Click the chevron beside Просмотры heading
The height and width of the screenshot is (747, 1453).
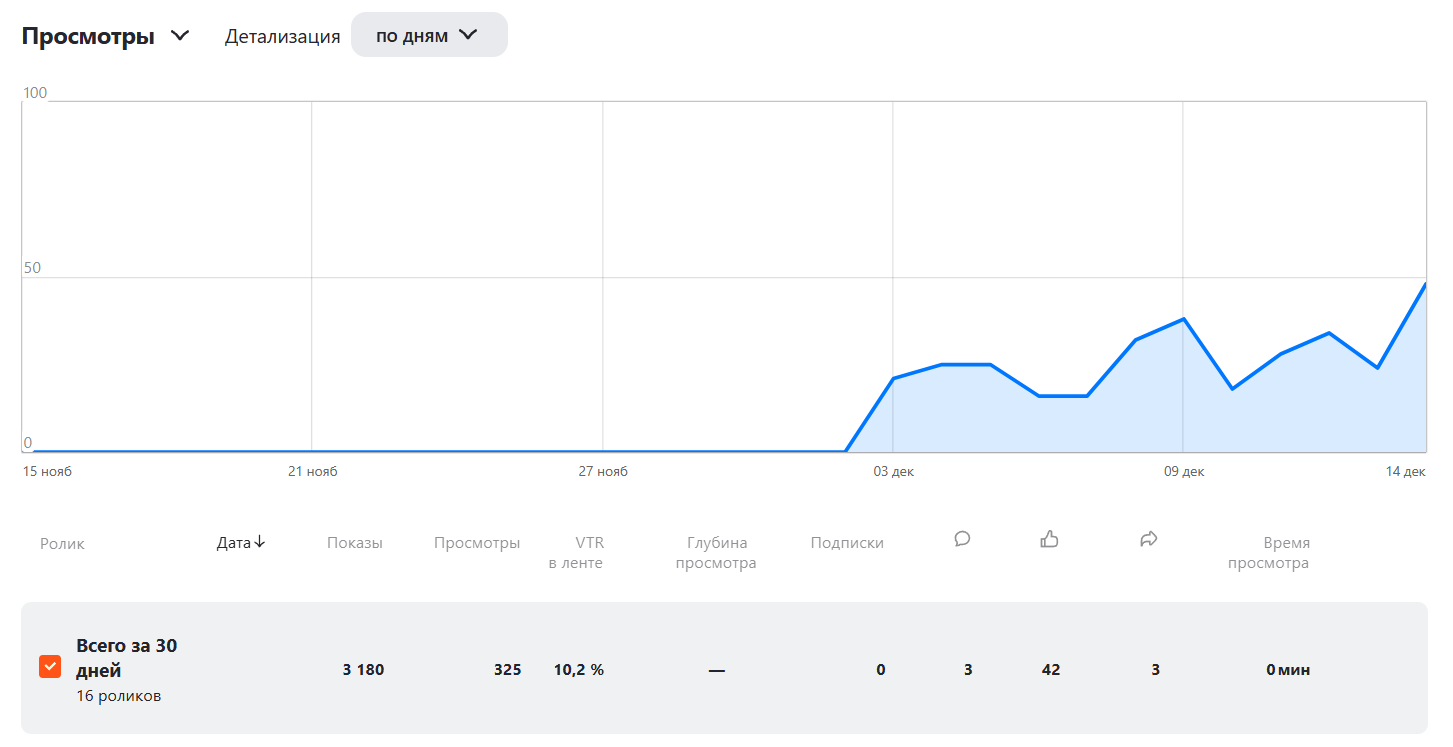180,36
